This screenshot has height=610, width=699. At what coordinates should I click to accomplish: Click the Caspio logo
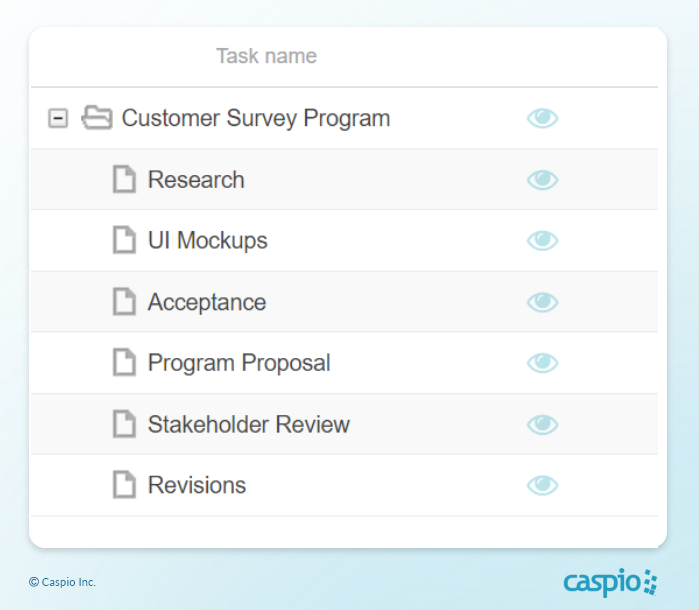610,581
